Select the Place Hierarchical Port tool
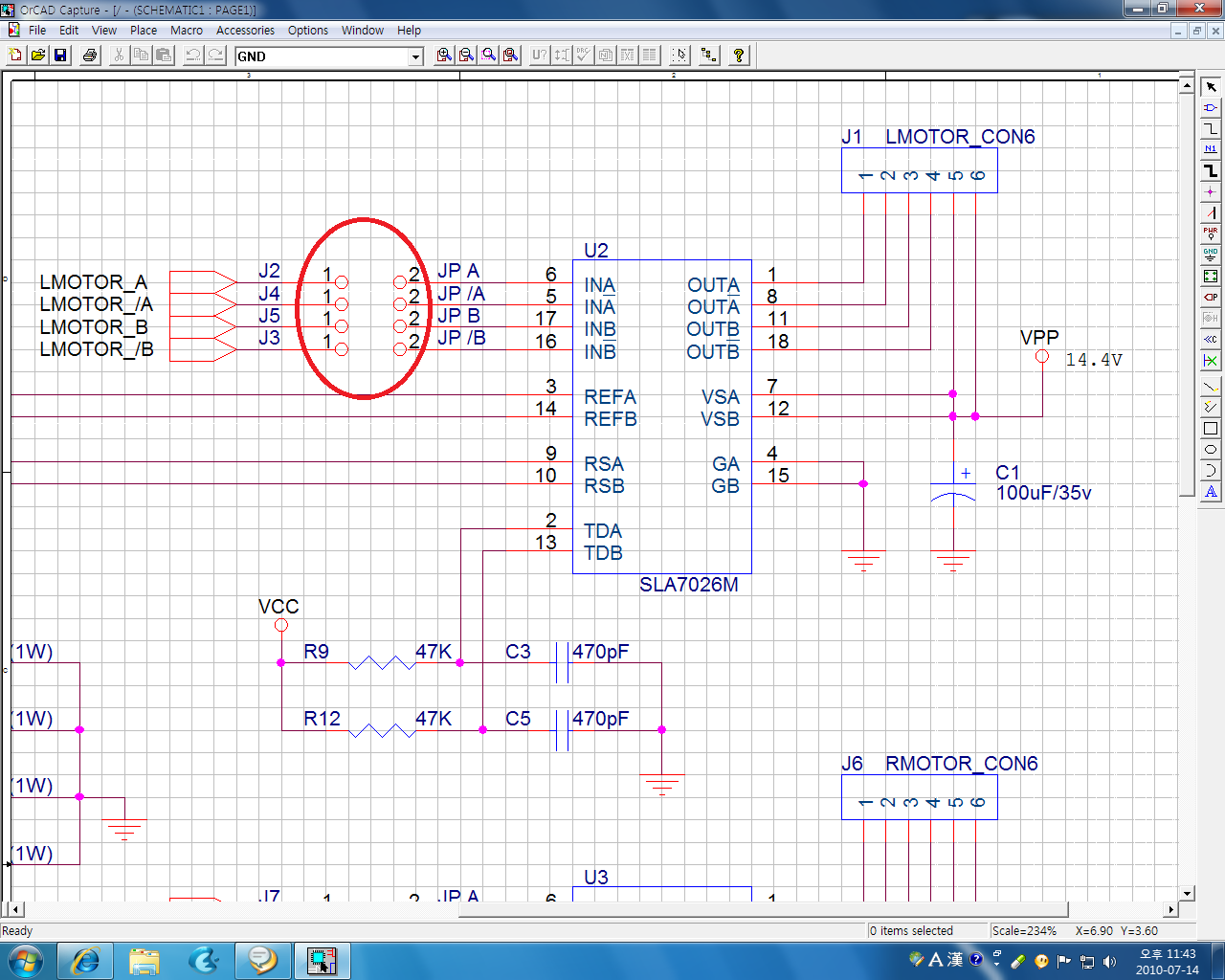This screenshot has height=980, width=1225. (1211, 297)
